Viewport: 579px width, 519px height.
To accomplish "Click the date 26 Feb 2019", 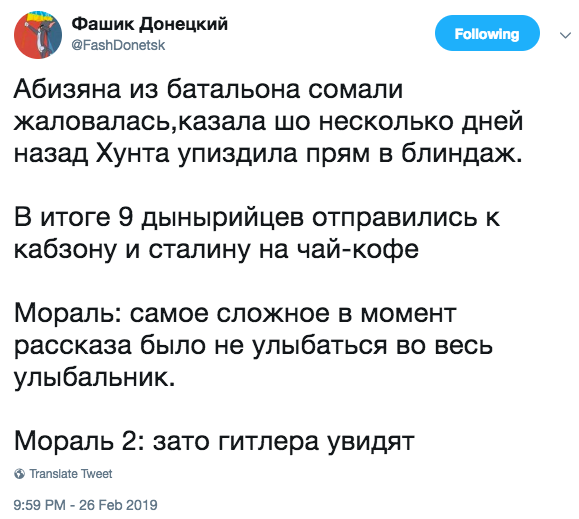I will pos(118,505).
